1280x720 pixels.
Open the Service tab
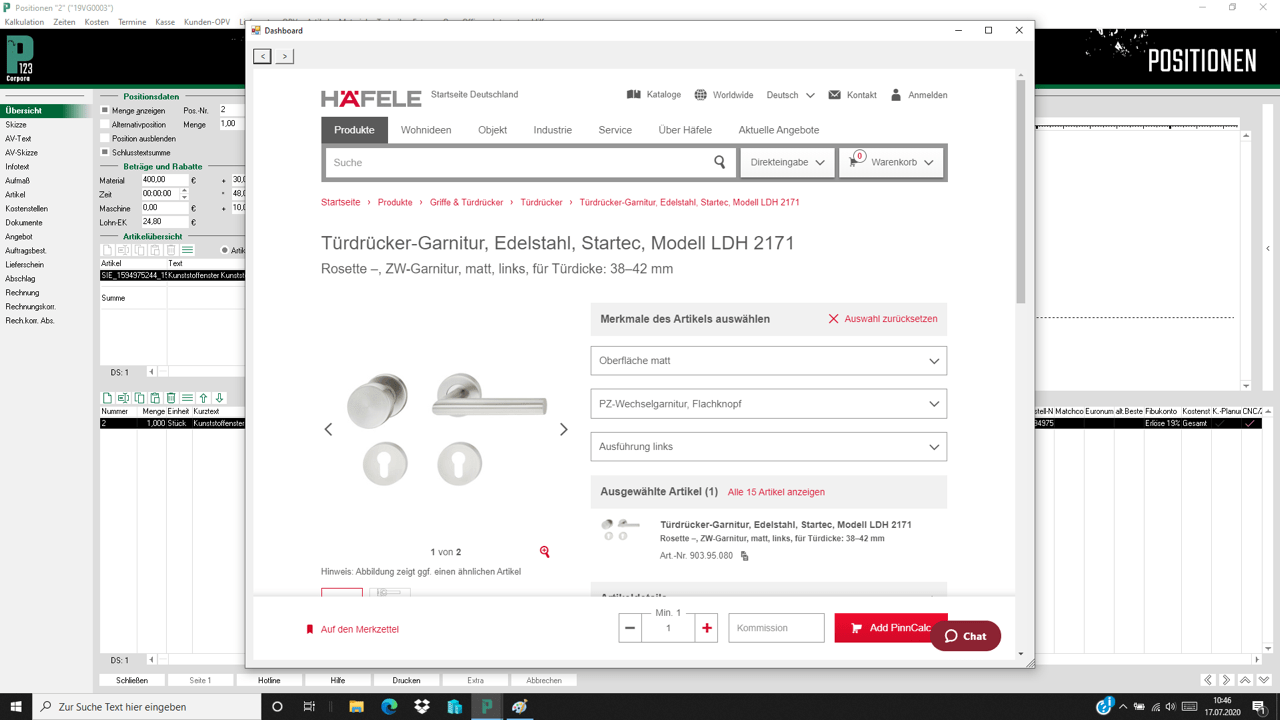615,130
